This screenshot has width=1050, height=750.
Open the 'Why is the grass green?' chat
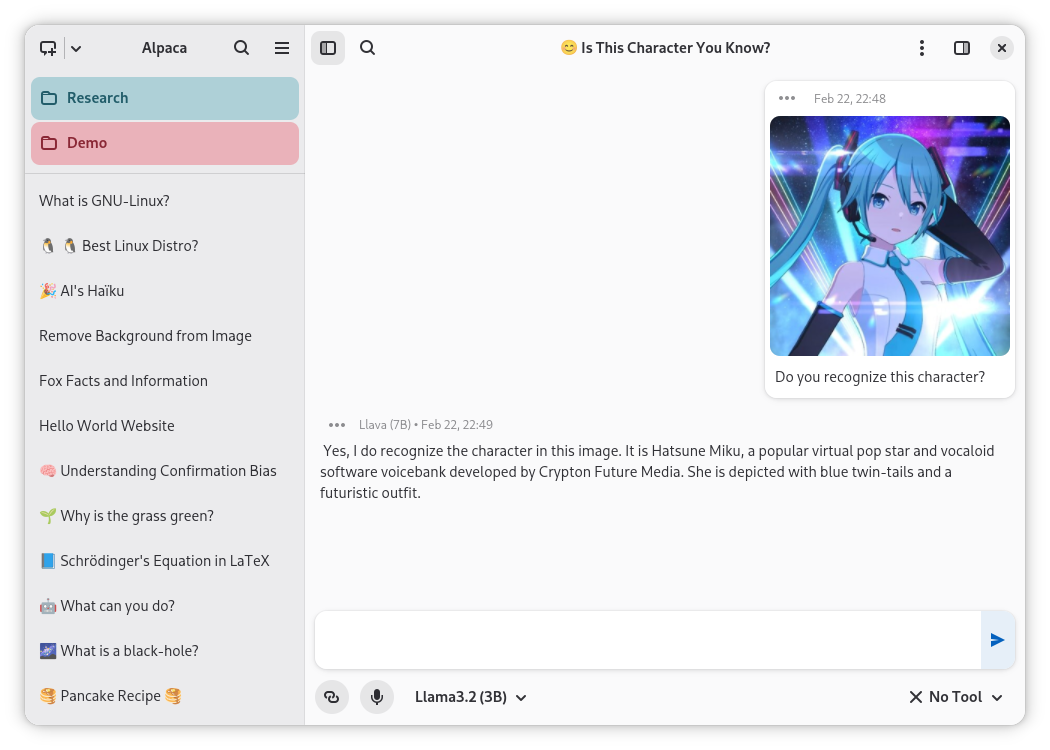(x=165, y=516)
